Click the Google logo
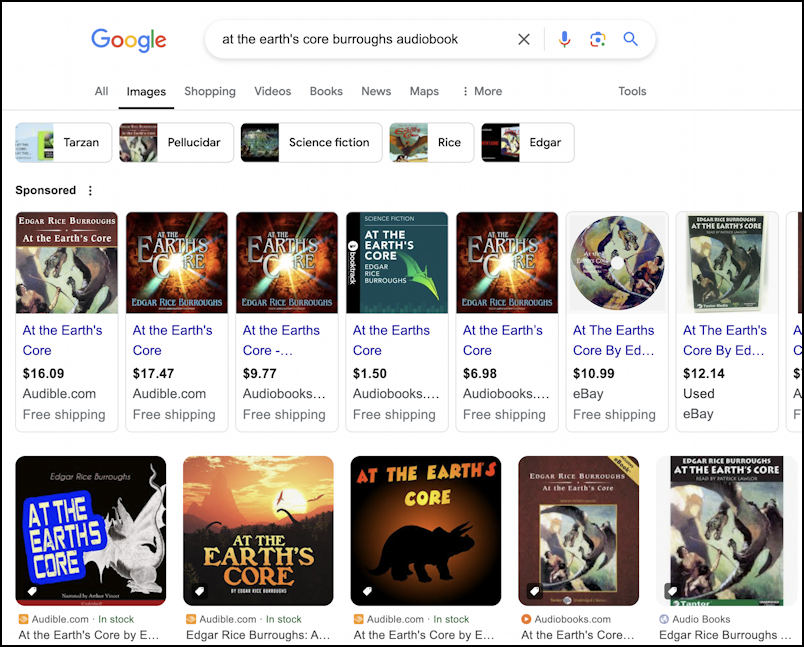This screenshot has width=804, height=647. click(x=129, y=40)
